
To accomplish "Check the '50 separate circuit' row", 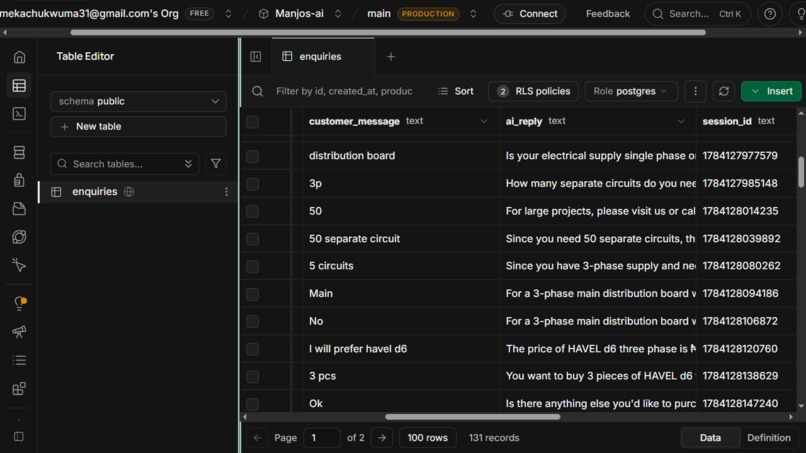I will (252, 239).
